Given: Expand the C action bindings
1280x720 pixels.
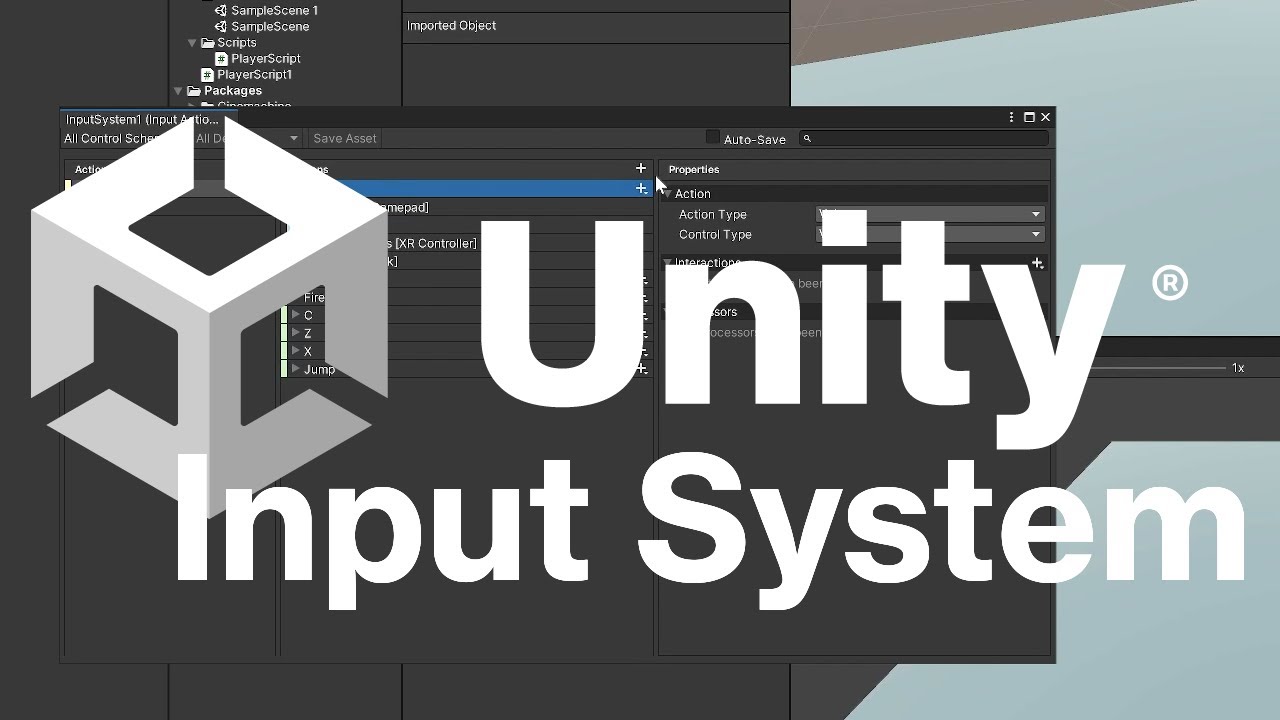Looking at the screenshot, I should [295, 315].
